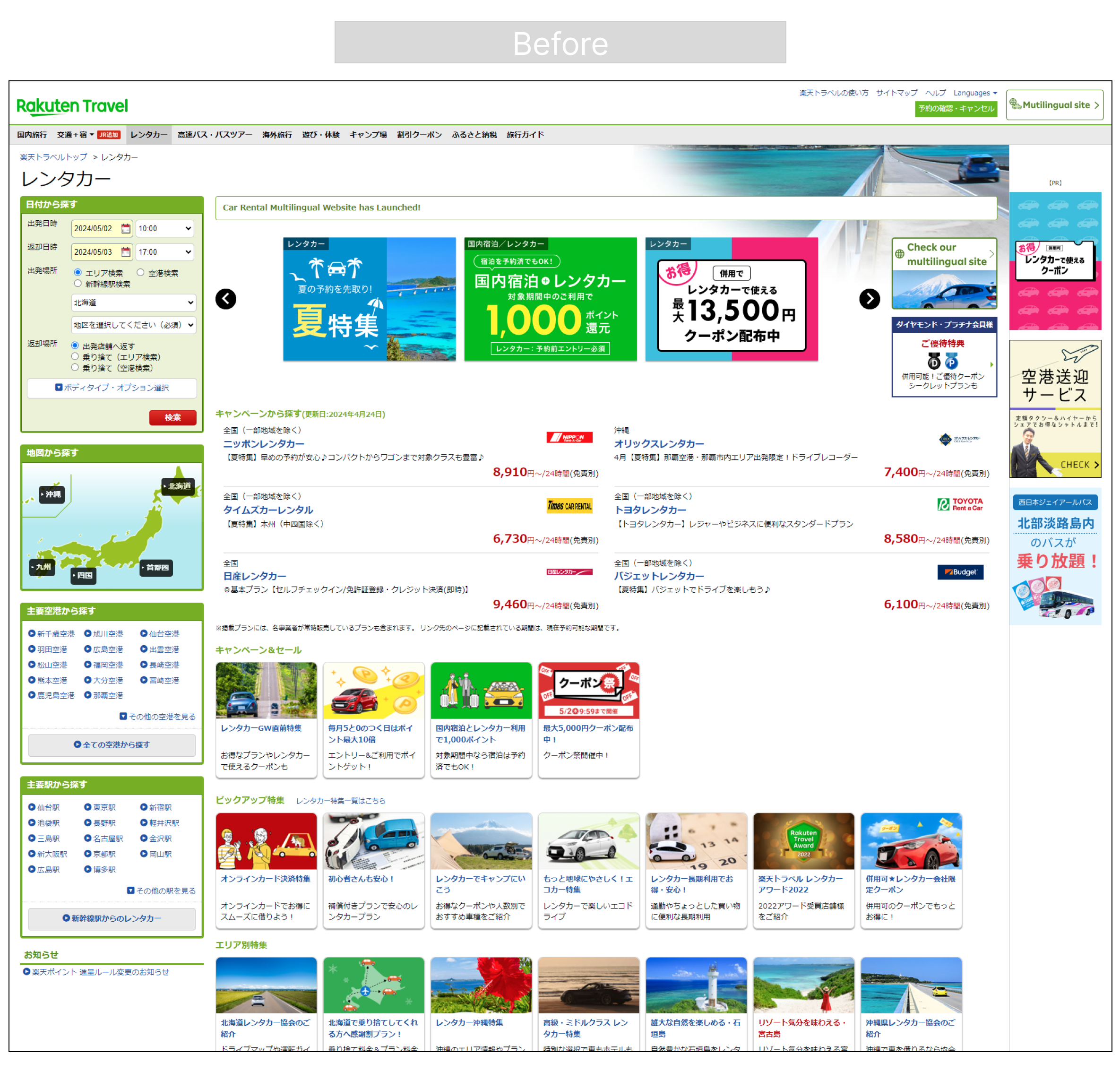Click the Nippon Rent-A-Car logo

pyautogui.click(x=569, y=438)
